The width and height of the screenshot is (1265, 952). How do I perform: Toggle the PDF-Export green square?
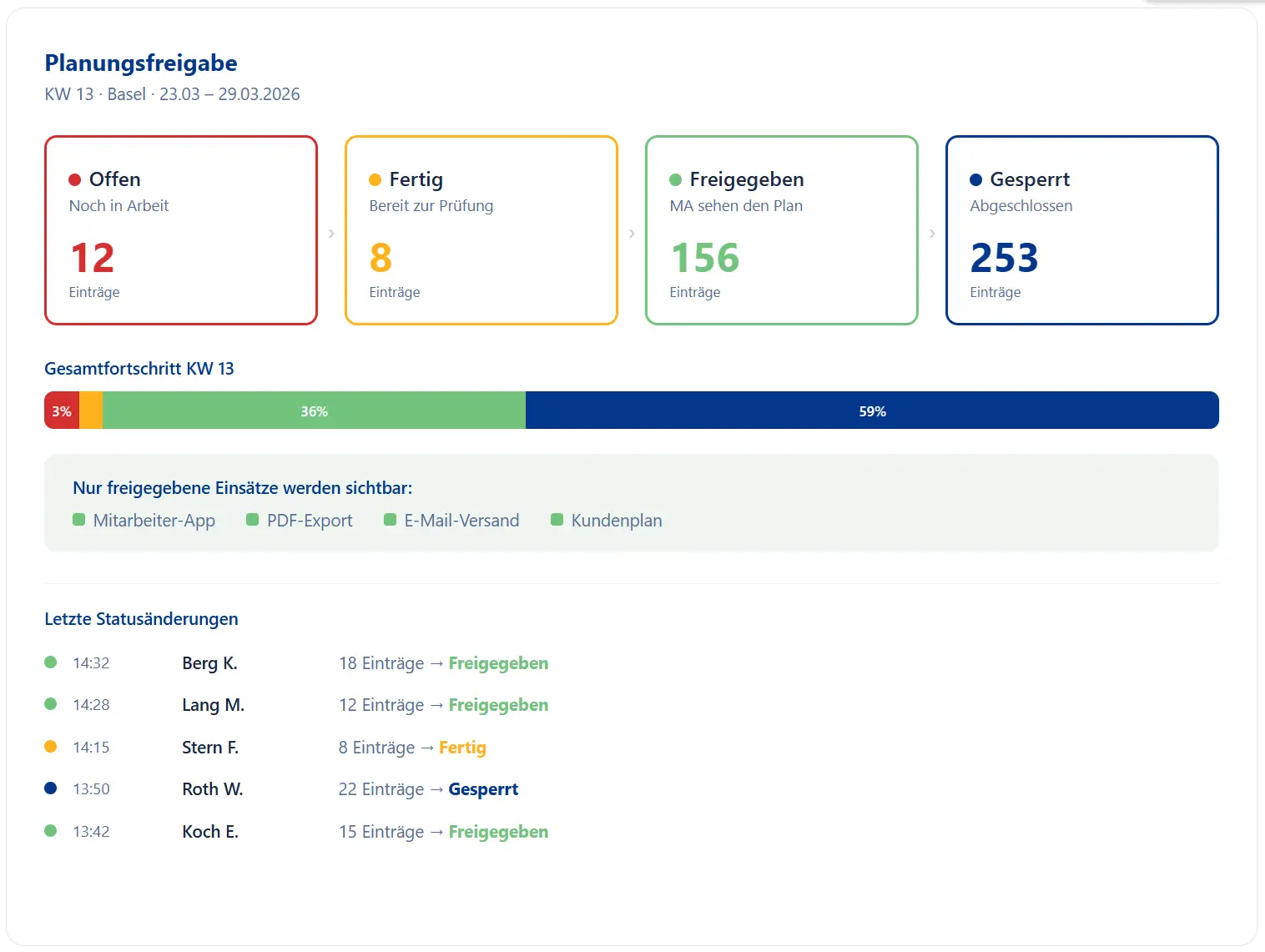[x=253, y=520]
